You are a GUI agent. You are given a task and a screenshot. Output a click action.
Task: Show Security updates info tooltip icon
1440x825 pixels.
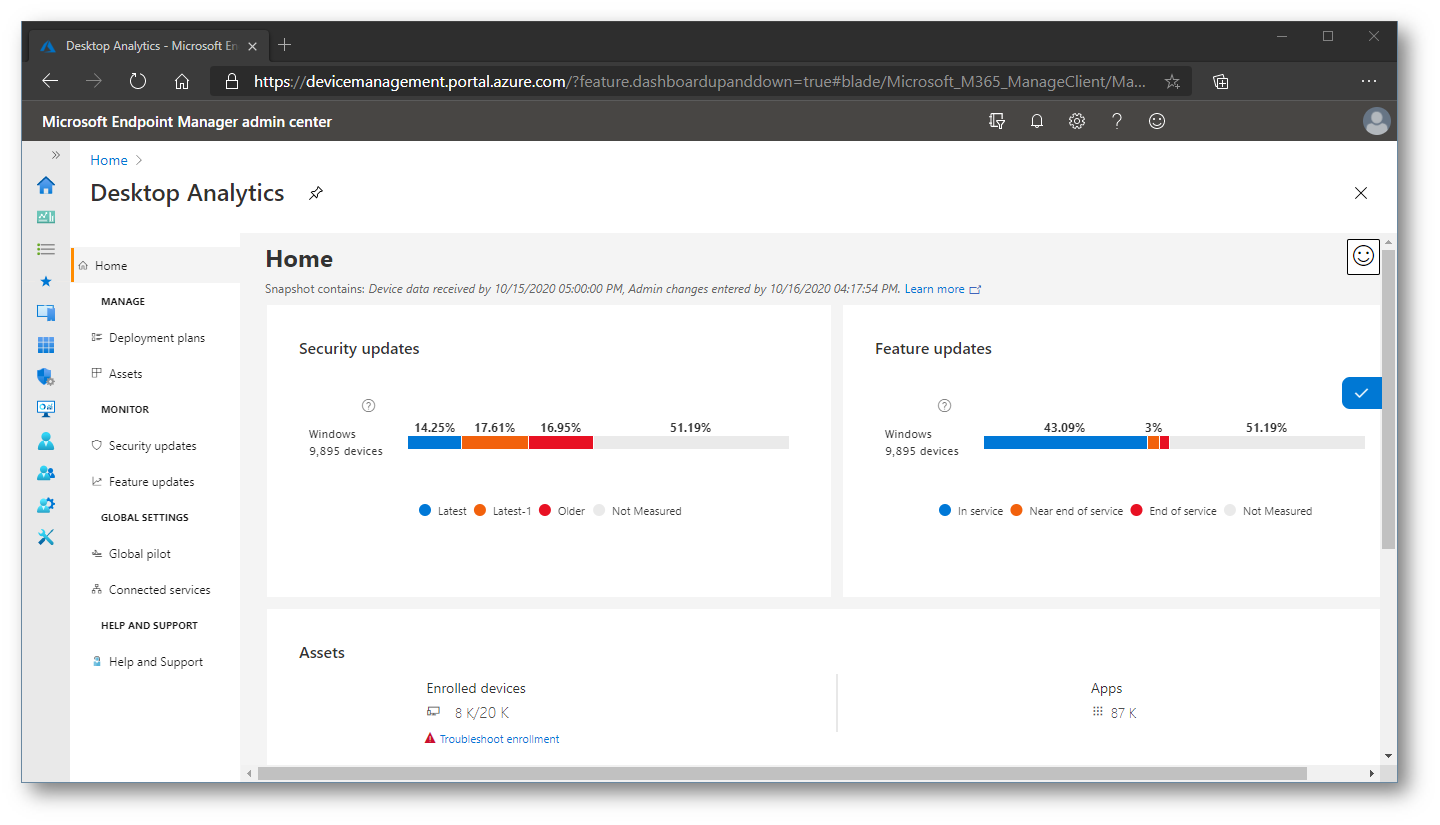click(368, 405)
